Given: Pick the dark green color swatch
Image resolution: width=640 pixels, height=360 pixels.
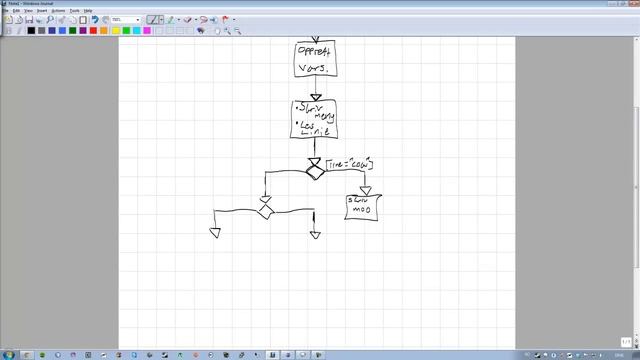Looking at the screenshot, I should point(73,31).
